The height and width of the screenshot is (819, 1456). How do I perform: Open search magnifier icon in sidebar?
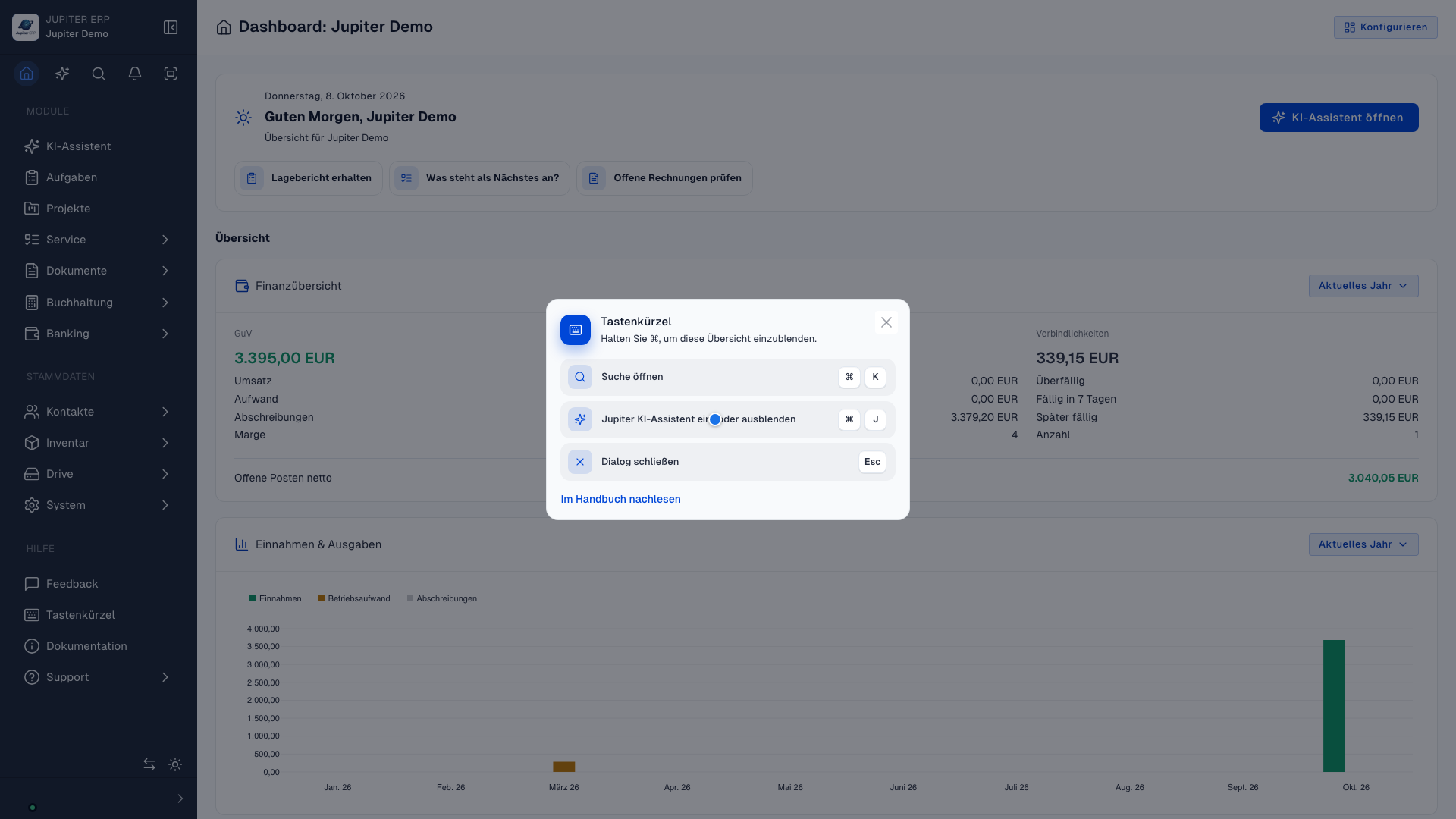[x=99, y=74]
